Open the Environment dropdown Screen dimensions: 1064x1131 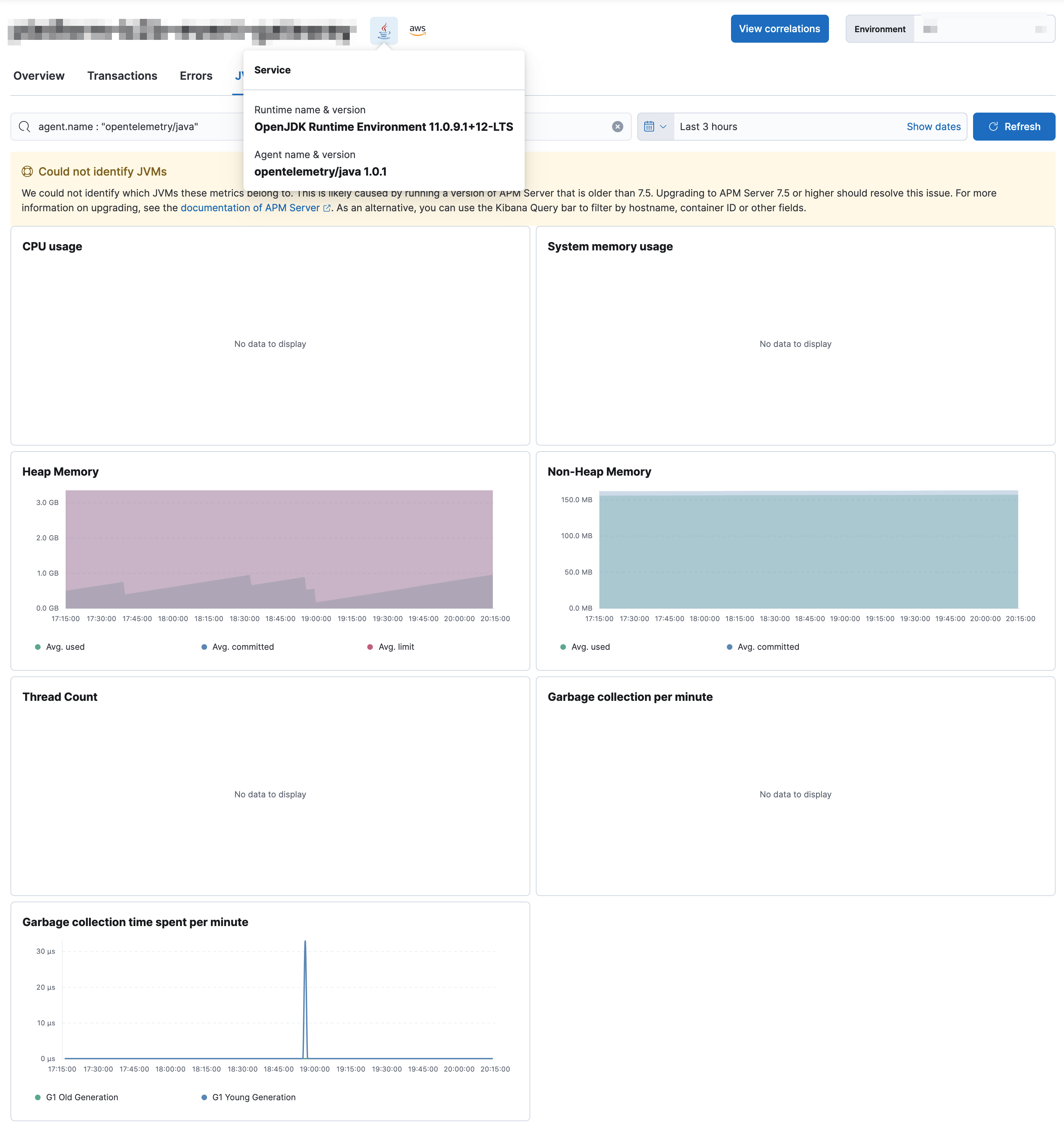pos(984,29)
